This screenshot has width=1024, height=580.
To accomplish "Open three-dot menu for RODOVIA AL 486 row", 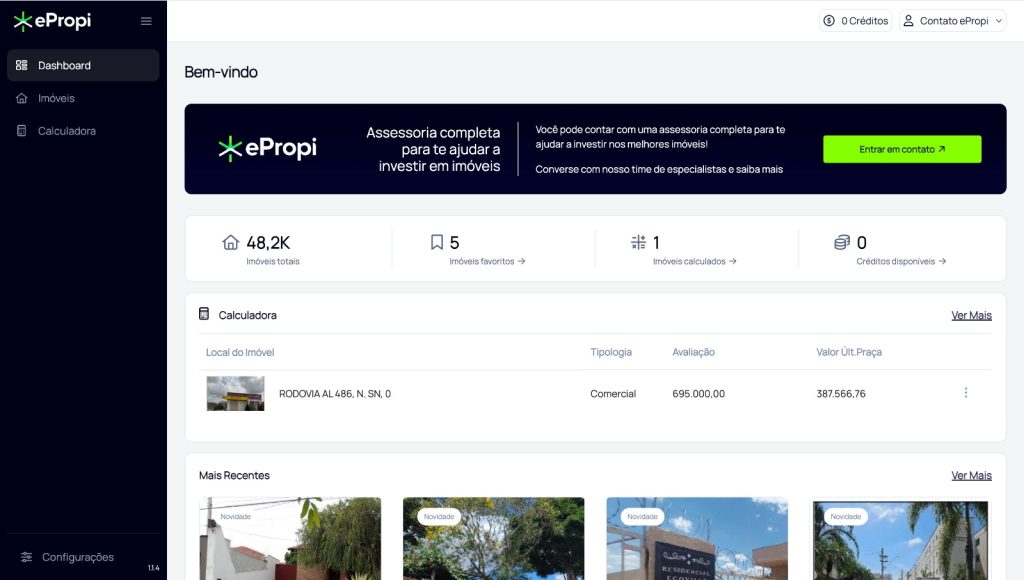I will pyautogui.click(x=966, y=393).
